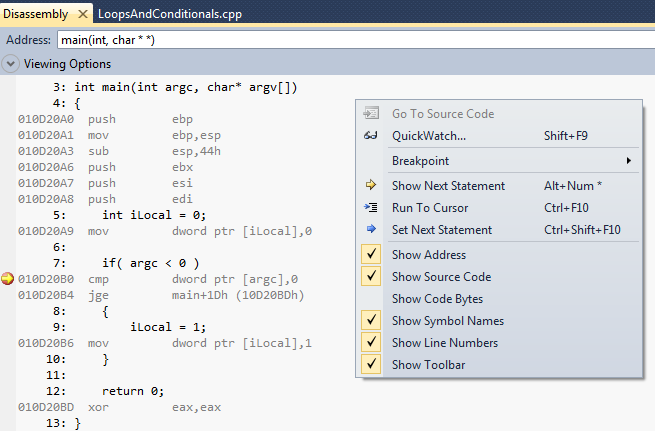Enable Show Code Bytes option
The image size is (655, 431).
click(x=437, y=299)
